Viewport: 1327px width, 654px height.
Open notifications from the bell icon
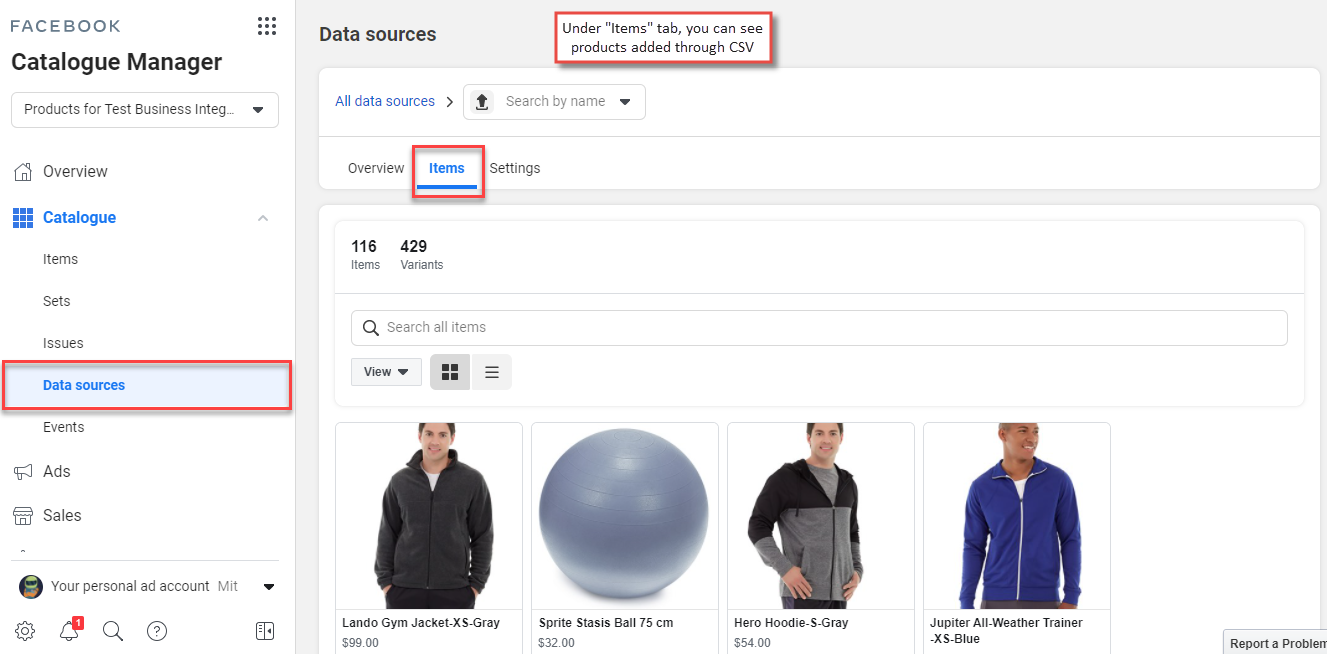click(x=69, y=630)
